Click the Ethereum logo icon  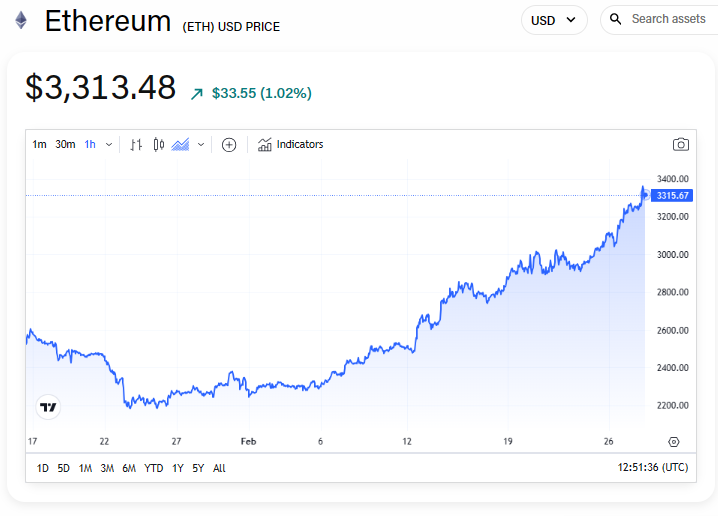coord(20,20)
